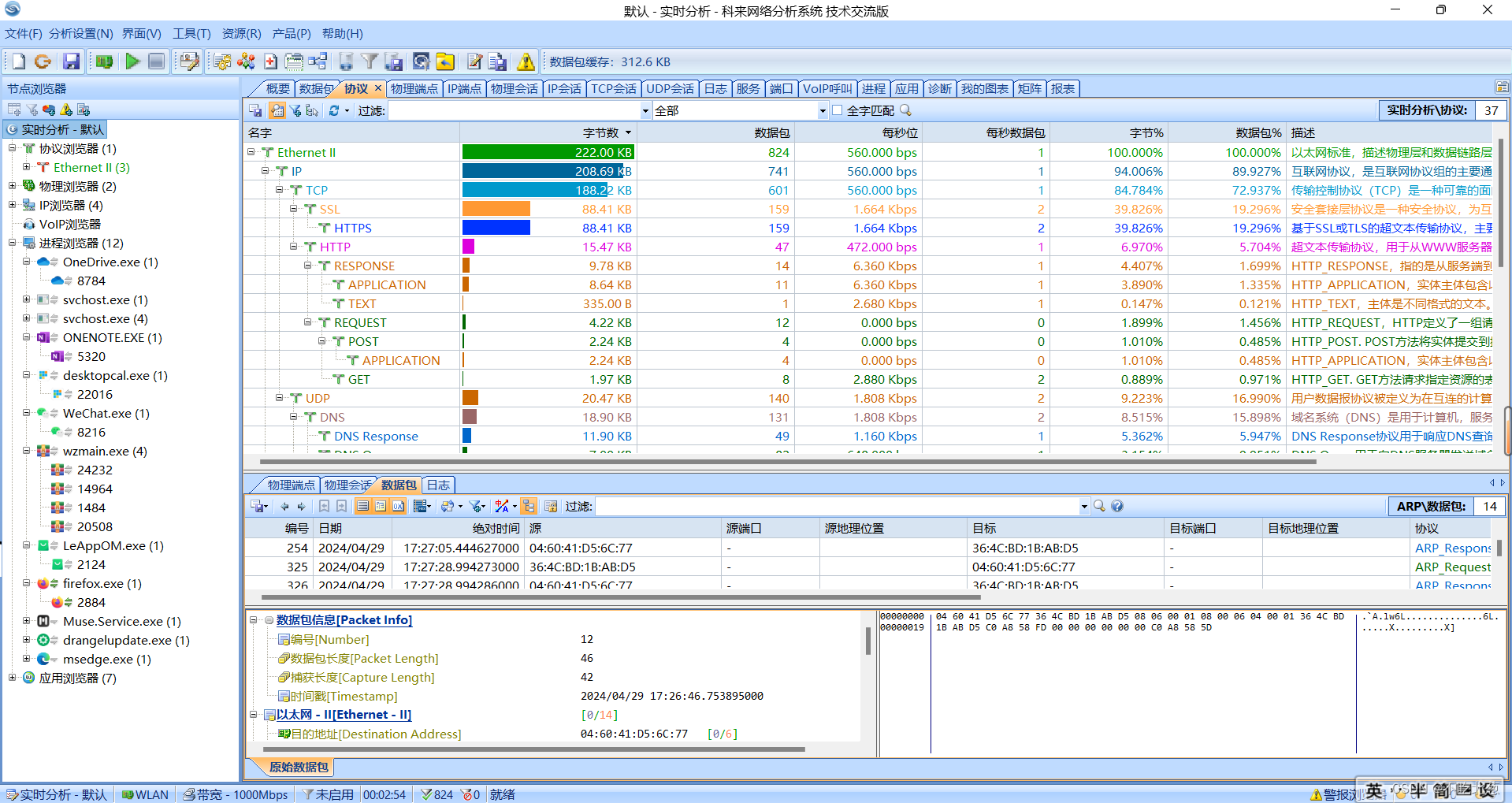Click protocol table horizontal scrollbar
The width and height of the screenshot is (1512, 803).
pyautogui.click(x=788, y=461)
